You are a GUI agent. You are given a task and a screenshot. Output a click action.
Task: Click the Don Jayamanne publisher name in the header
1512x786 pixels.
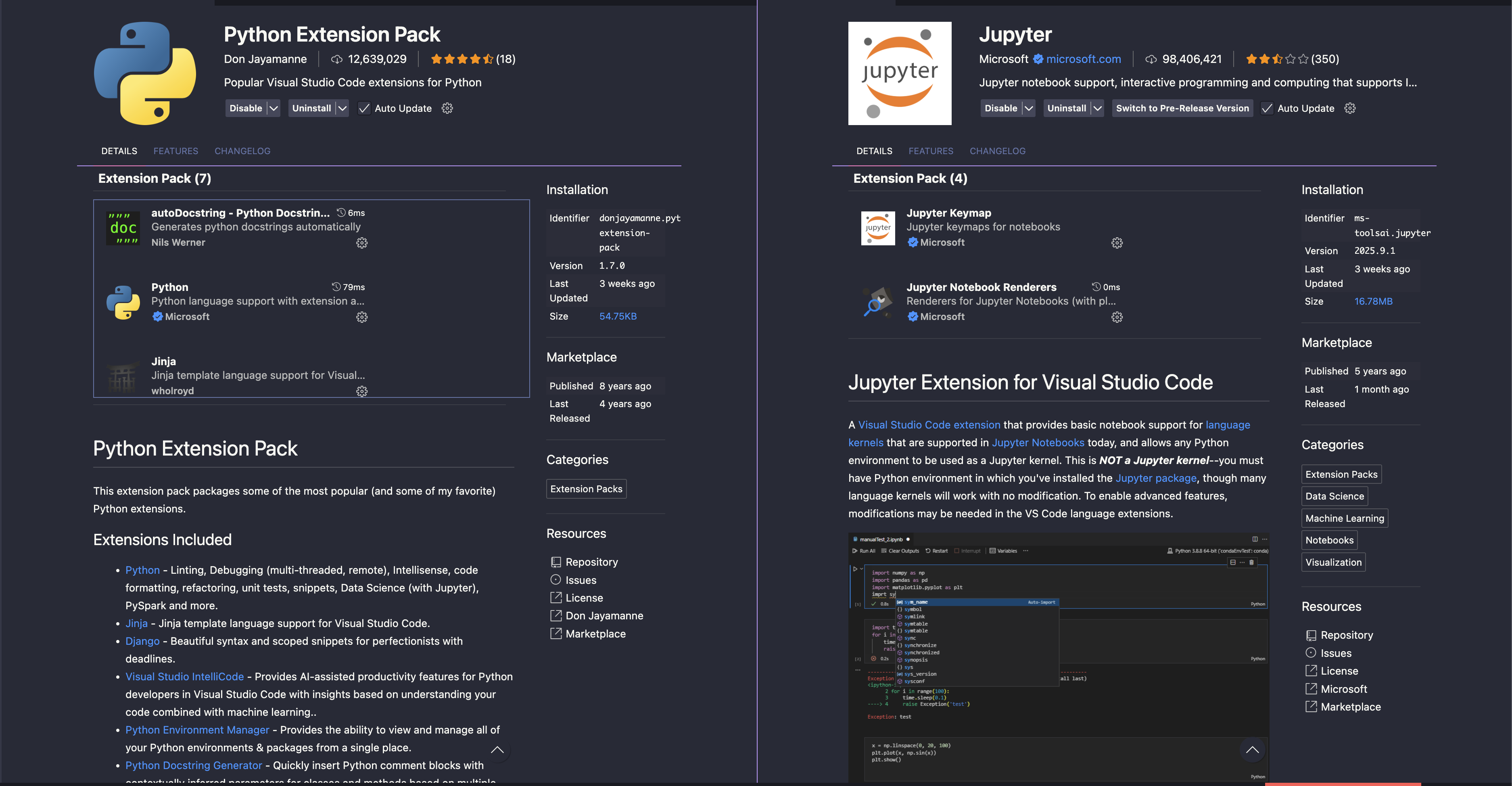point(265,59)
